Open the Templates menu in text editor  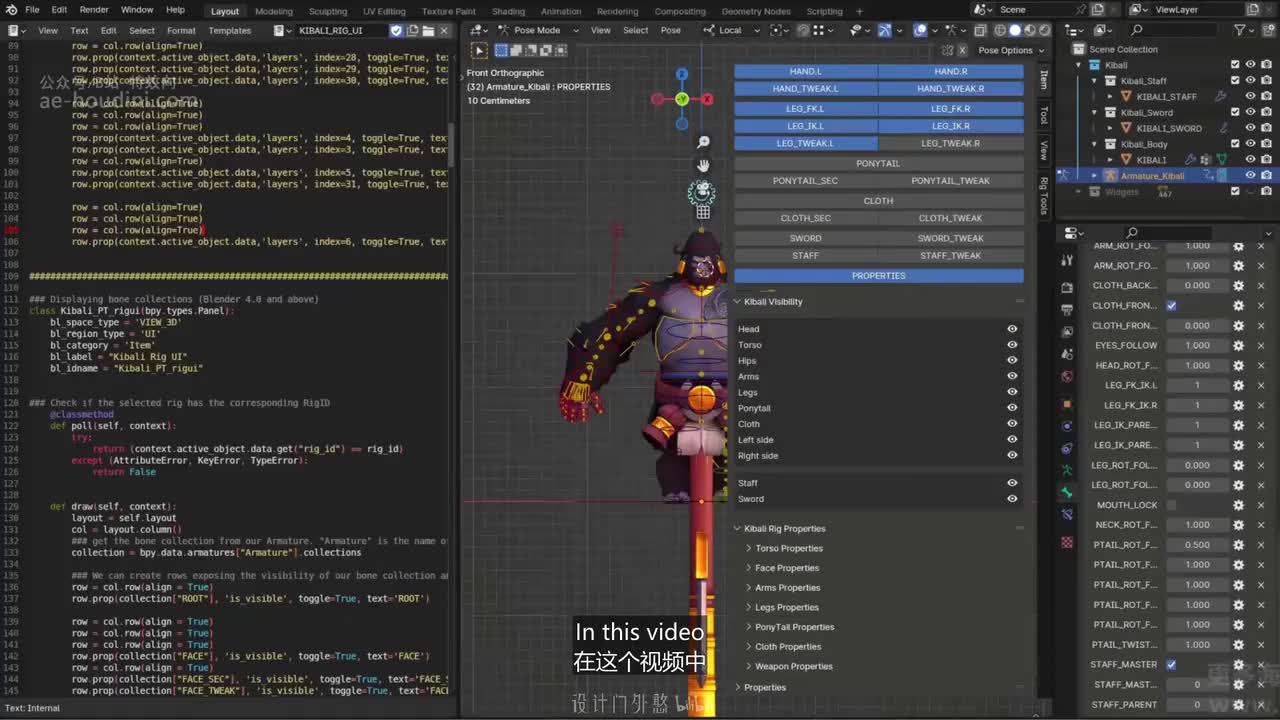click(x=229, y=30)
